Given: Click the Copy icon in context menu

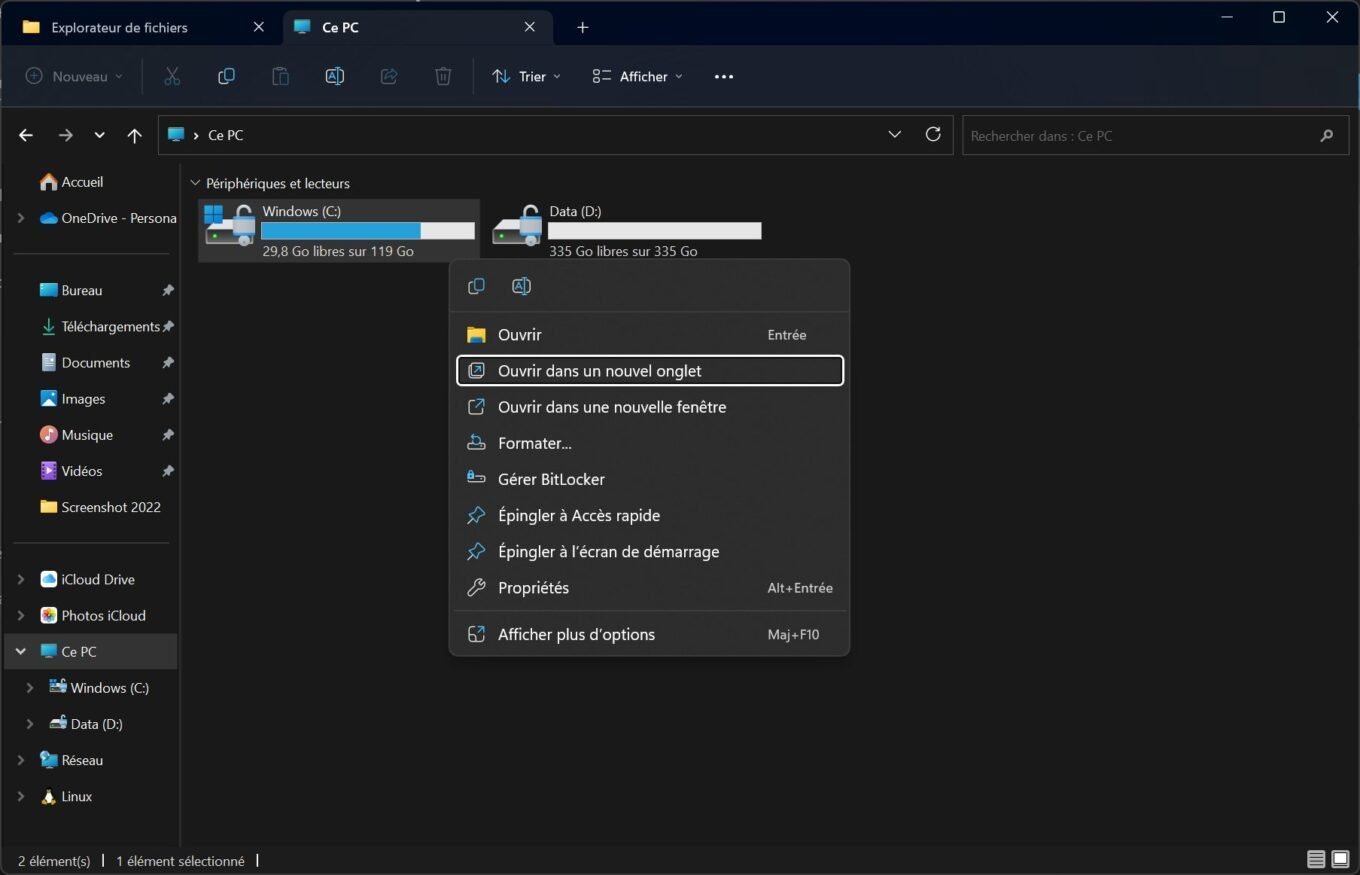Looking at the screenshot, I should point(476,286).
